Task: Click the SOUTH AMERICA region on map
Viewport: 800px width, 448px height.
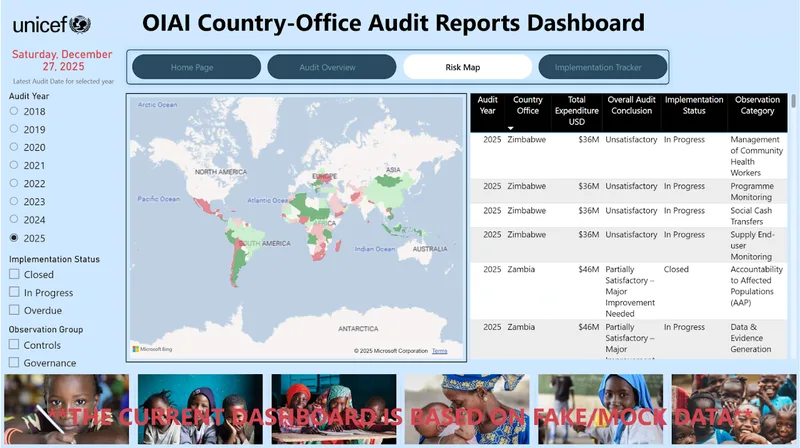Action: pos(265,243)
